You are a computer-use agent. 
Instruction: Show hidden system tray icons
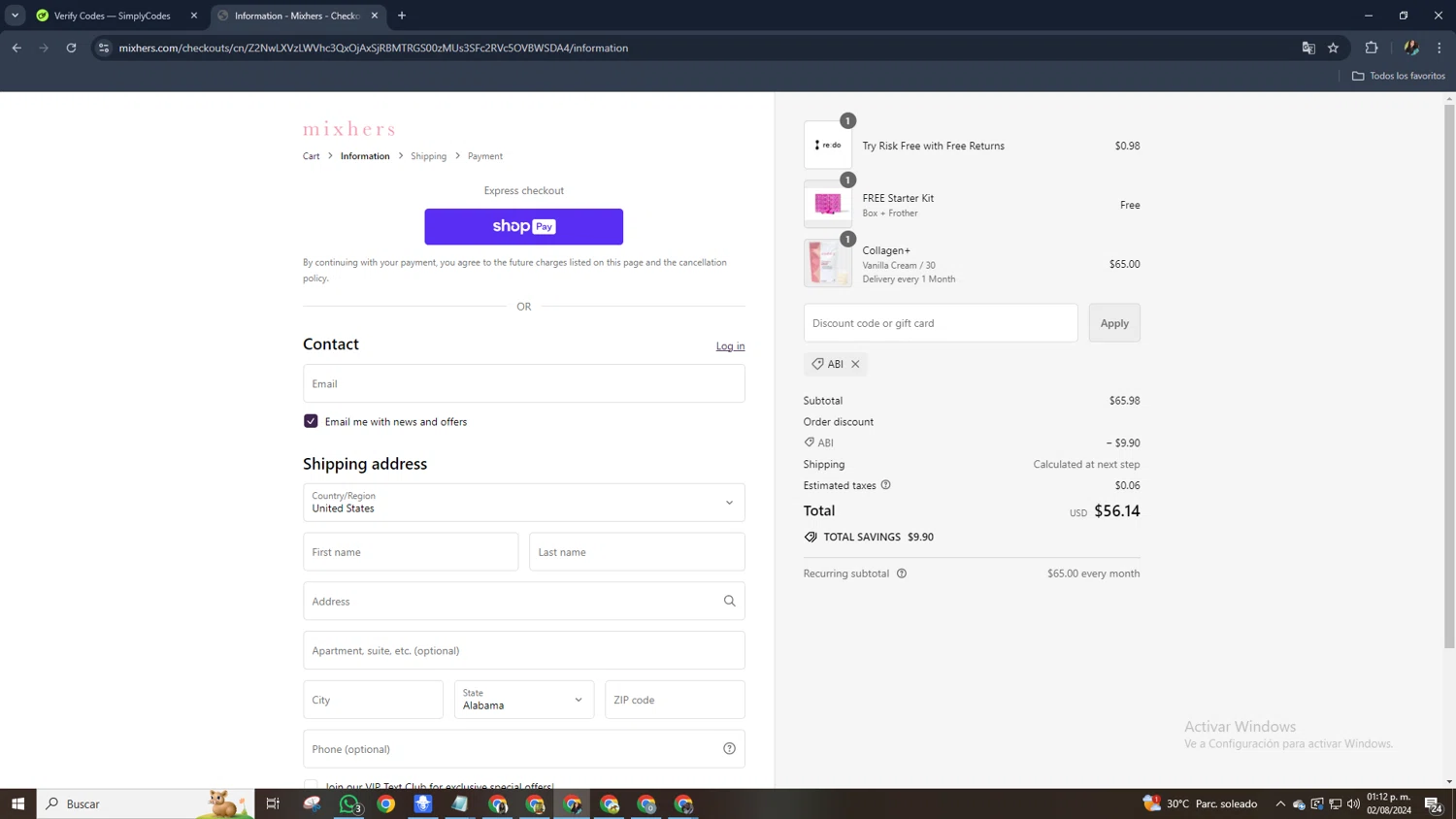[x=1280, y=803]
